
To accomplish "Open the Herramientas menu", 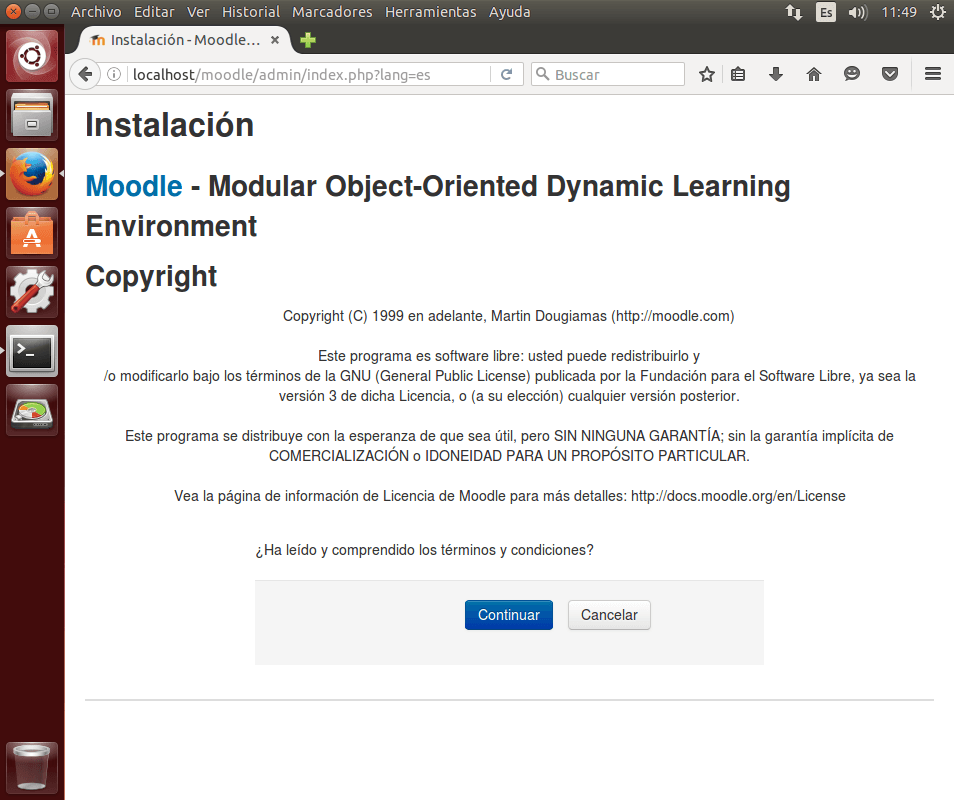I will pyautogui.click(x=431, y=12).
